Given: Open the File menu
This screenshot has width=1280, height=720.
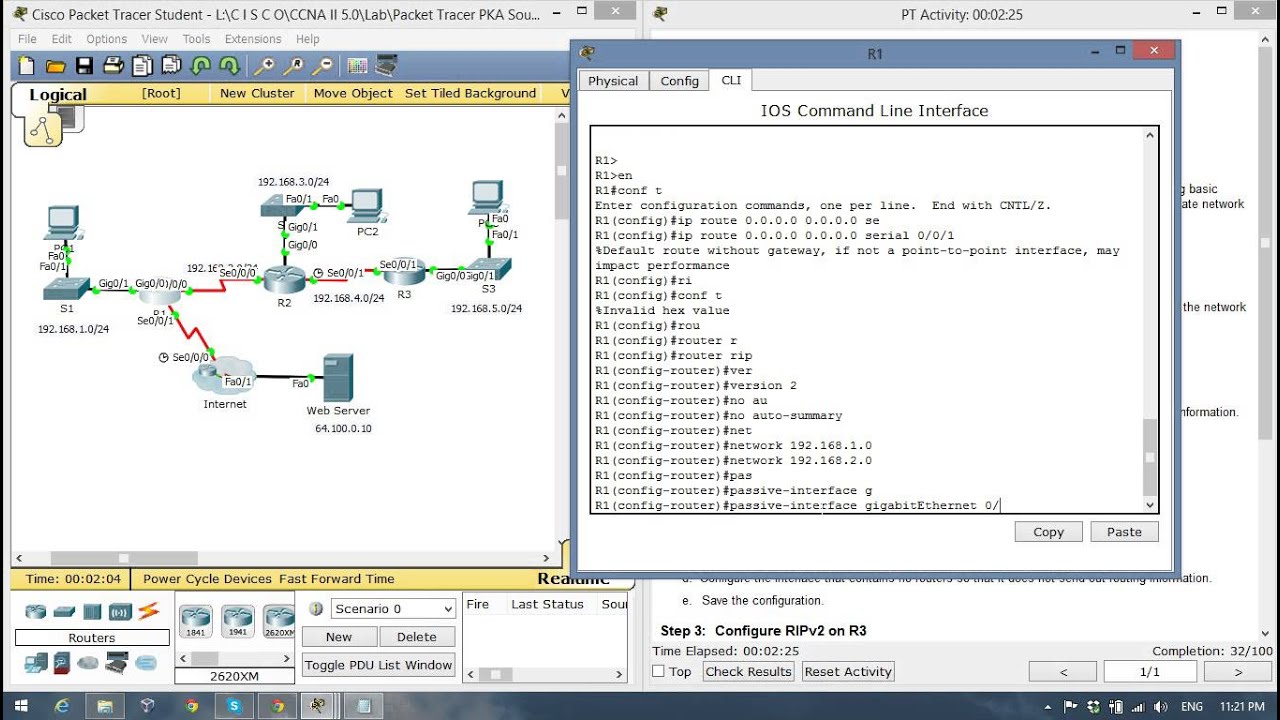Looking at the screenshot, I should pyautogui.click(x=27, y=39).
